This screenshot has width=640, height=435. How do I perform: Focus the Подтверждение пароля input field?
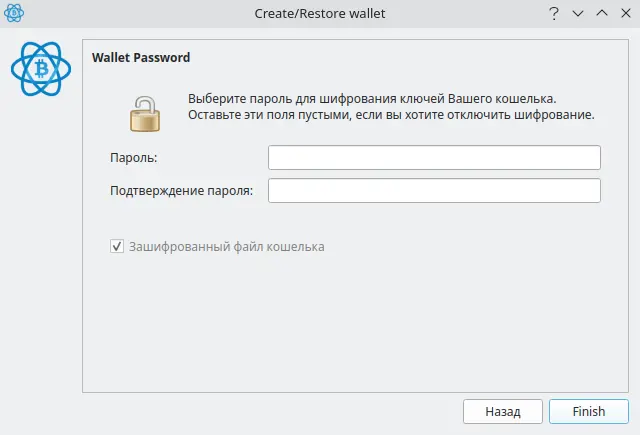pyautogui.click(x=434, y=191)
